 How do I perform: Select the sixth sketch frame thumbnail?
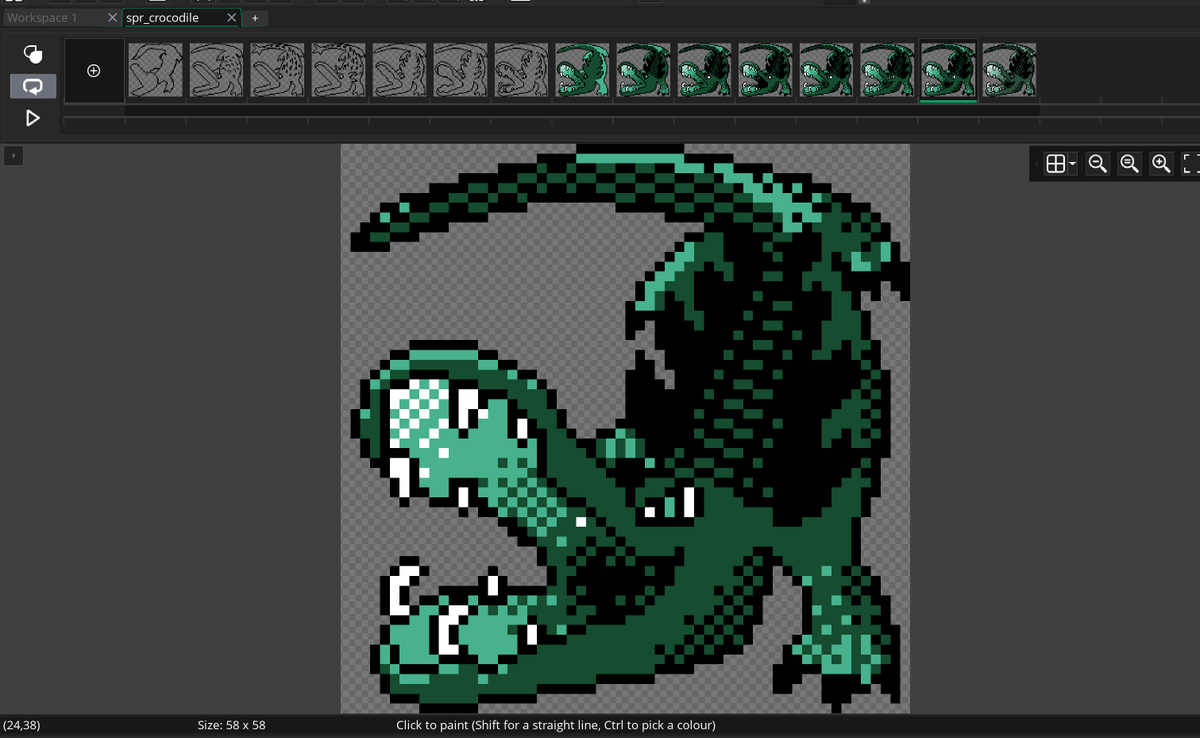(460, 70)
